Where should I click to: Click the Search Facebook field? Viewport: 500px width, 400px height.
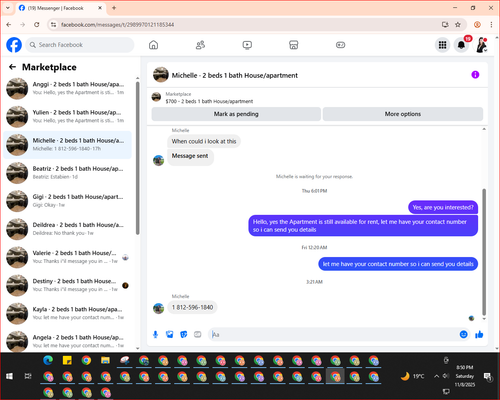[80, 45]
